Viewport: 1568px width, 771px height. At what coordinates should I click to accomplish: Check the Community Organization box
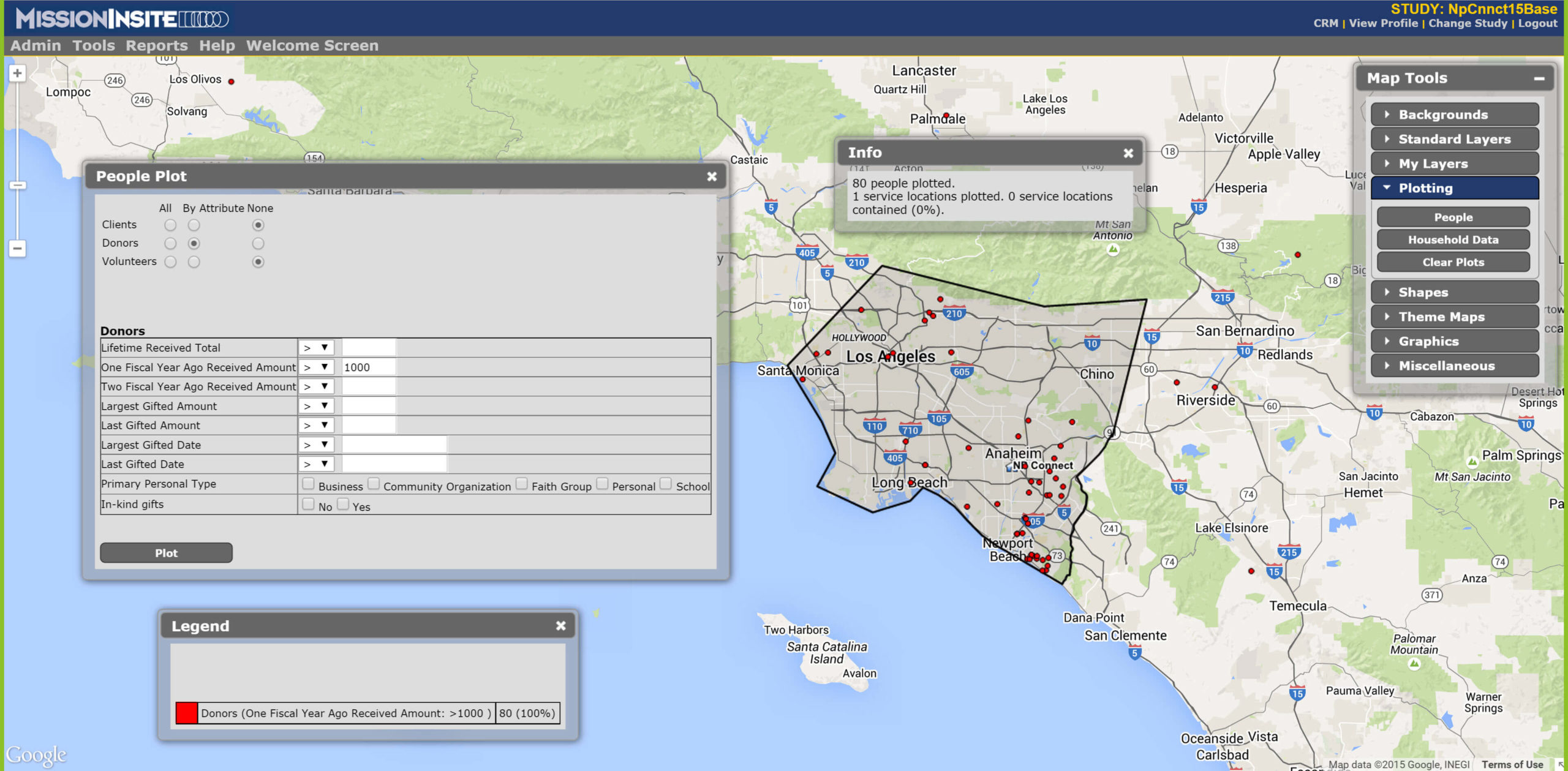(x=374, y=484)
